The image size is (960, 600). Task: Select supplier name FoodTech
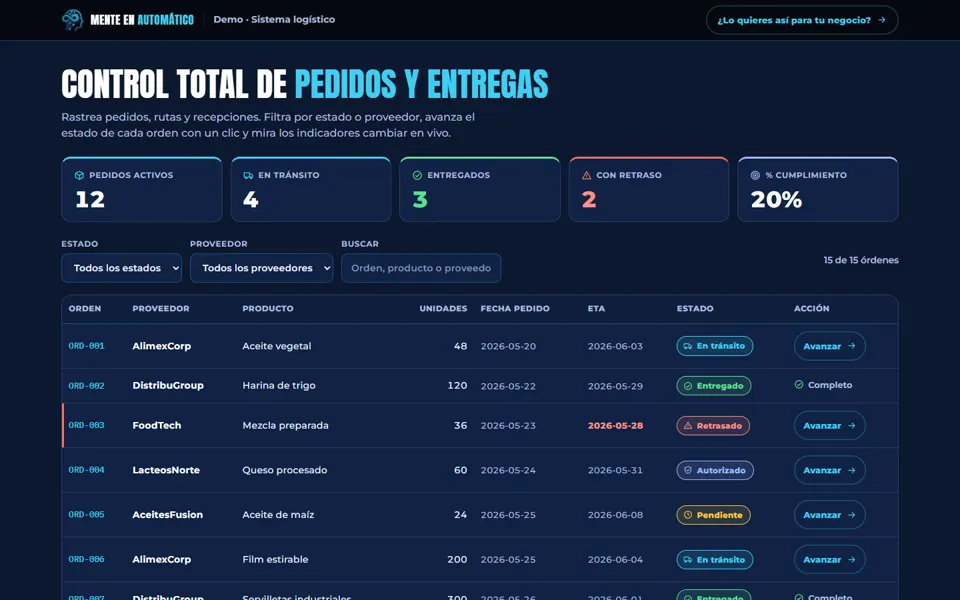point(157,426)
